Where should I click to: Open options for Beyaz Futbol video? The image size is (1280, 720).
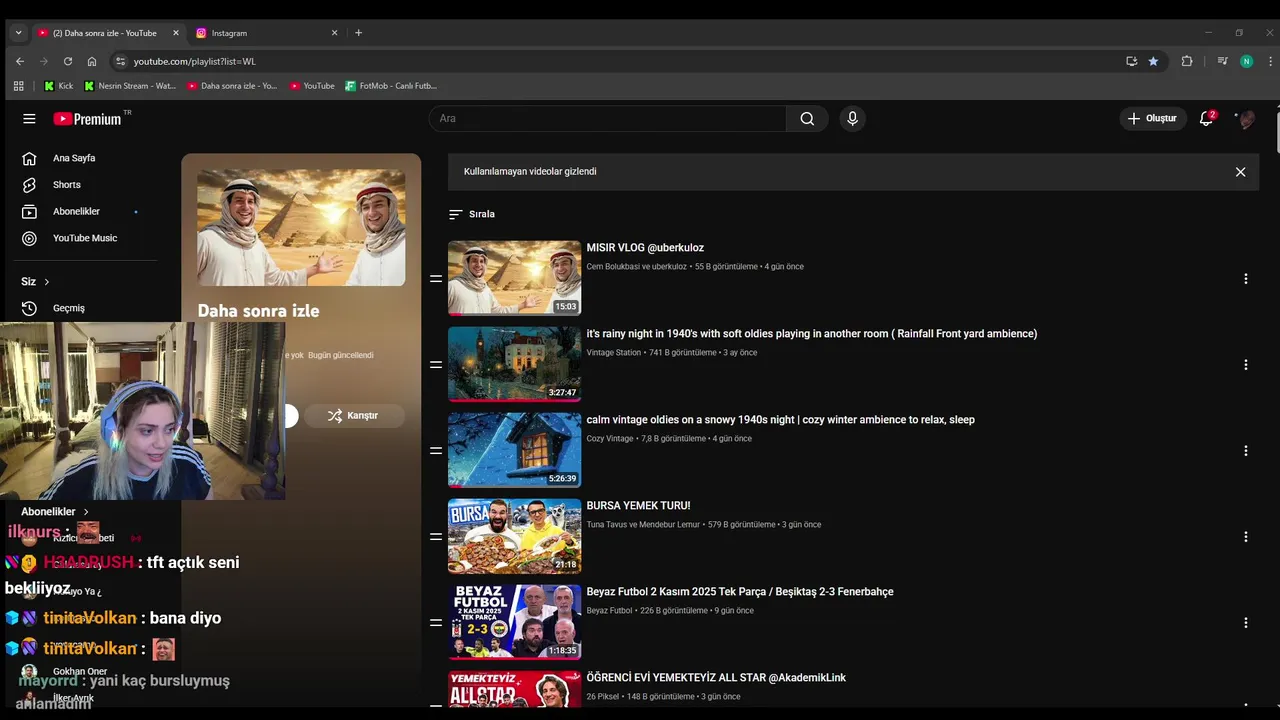point(1245,623)
